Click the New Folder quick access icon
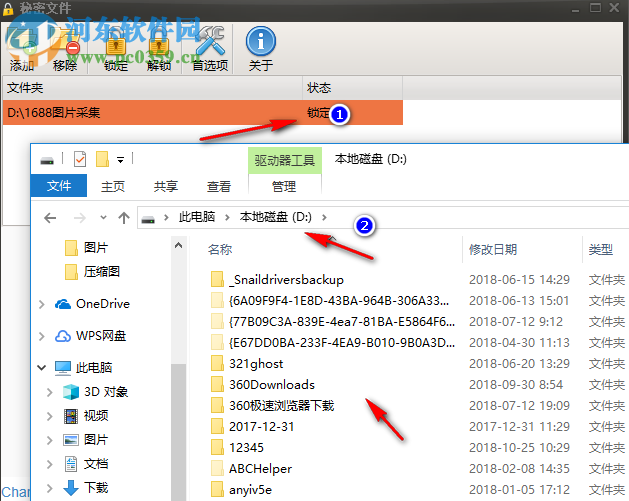Image resolution: width=629 pixels, height=501 pixels. click(102, 159)
